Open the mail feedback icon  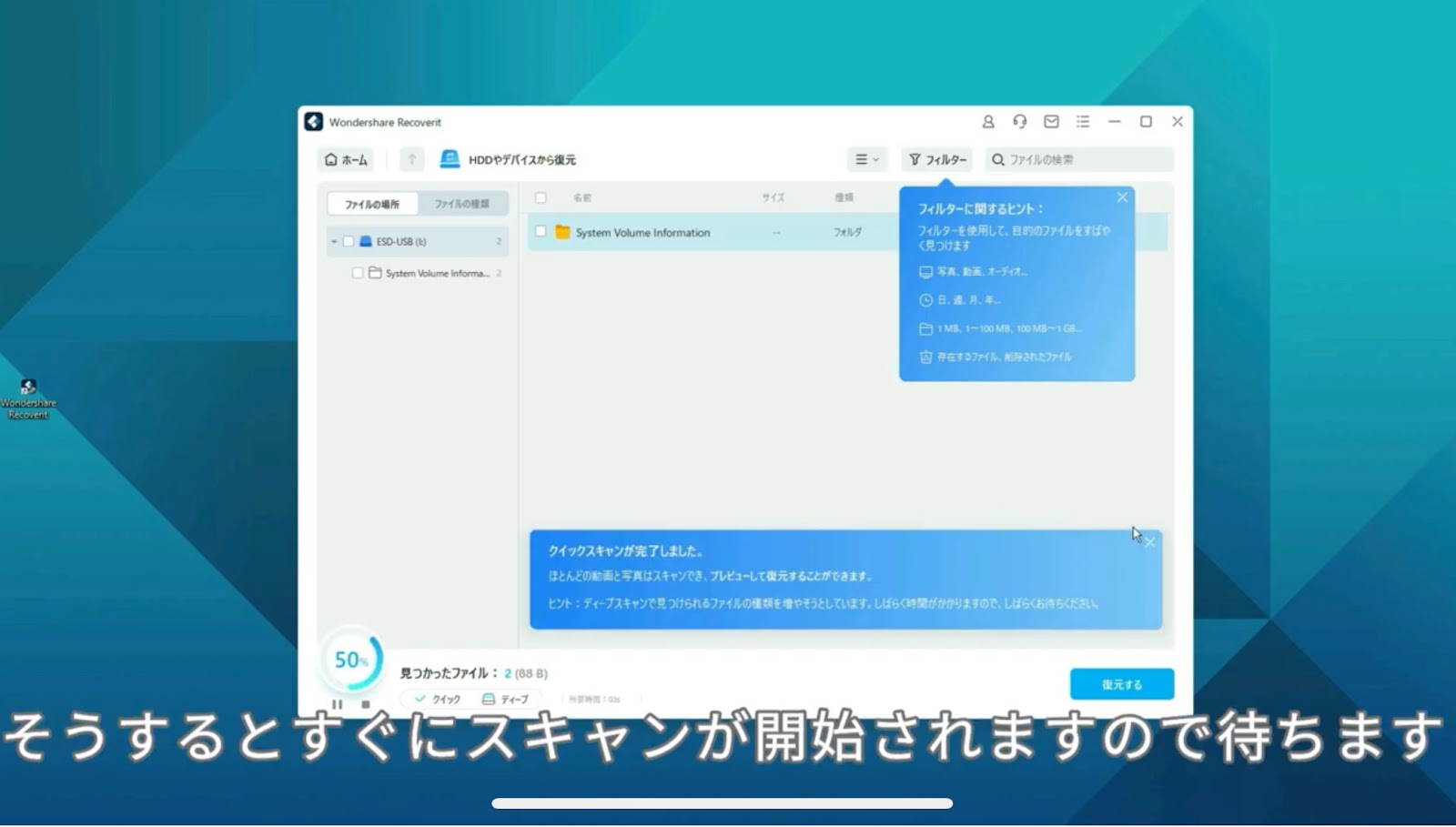(1051, 122)
